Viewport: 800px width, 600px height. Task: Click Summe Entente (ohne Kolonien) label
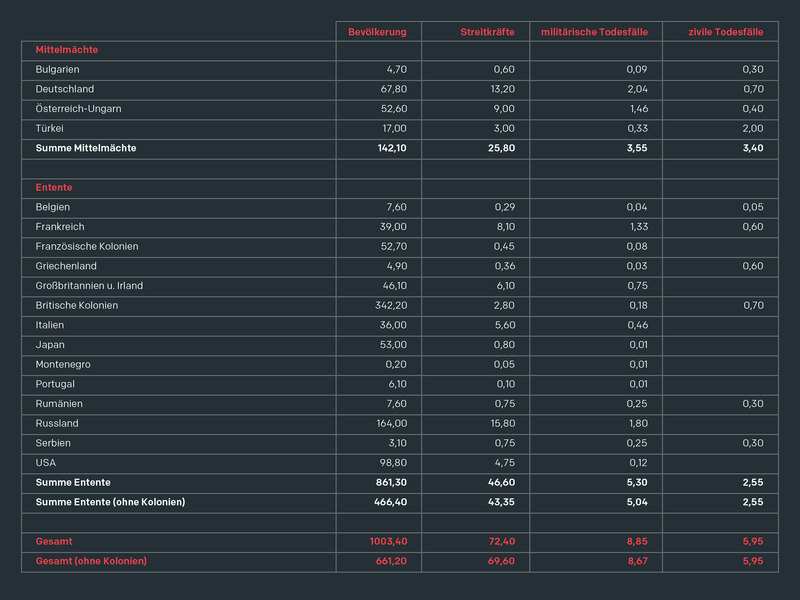pyautogui.click(x=110, y=502)
